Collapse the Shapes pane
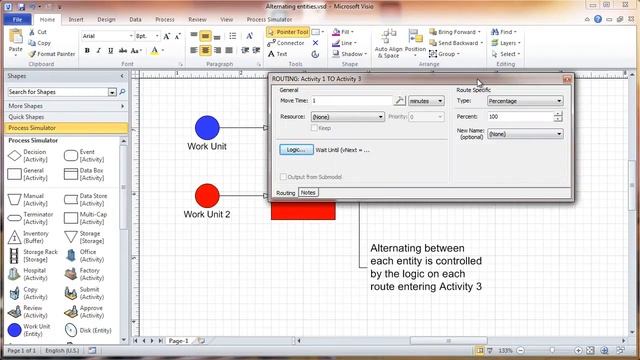 coord(122,76)
